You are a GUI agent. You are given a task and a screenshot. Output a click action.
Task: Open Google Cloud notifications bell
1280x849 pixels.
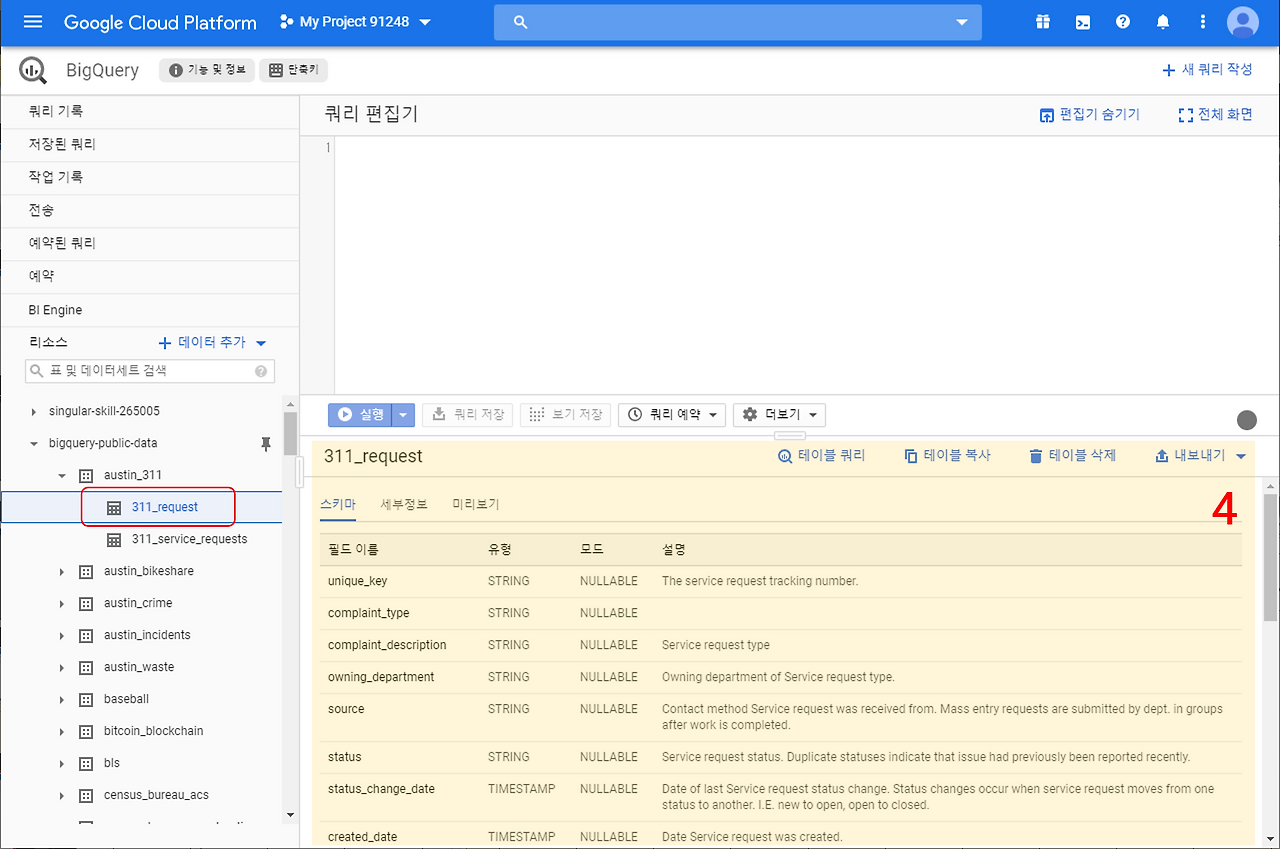click(x=1162, y=21)
